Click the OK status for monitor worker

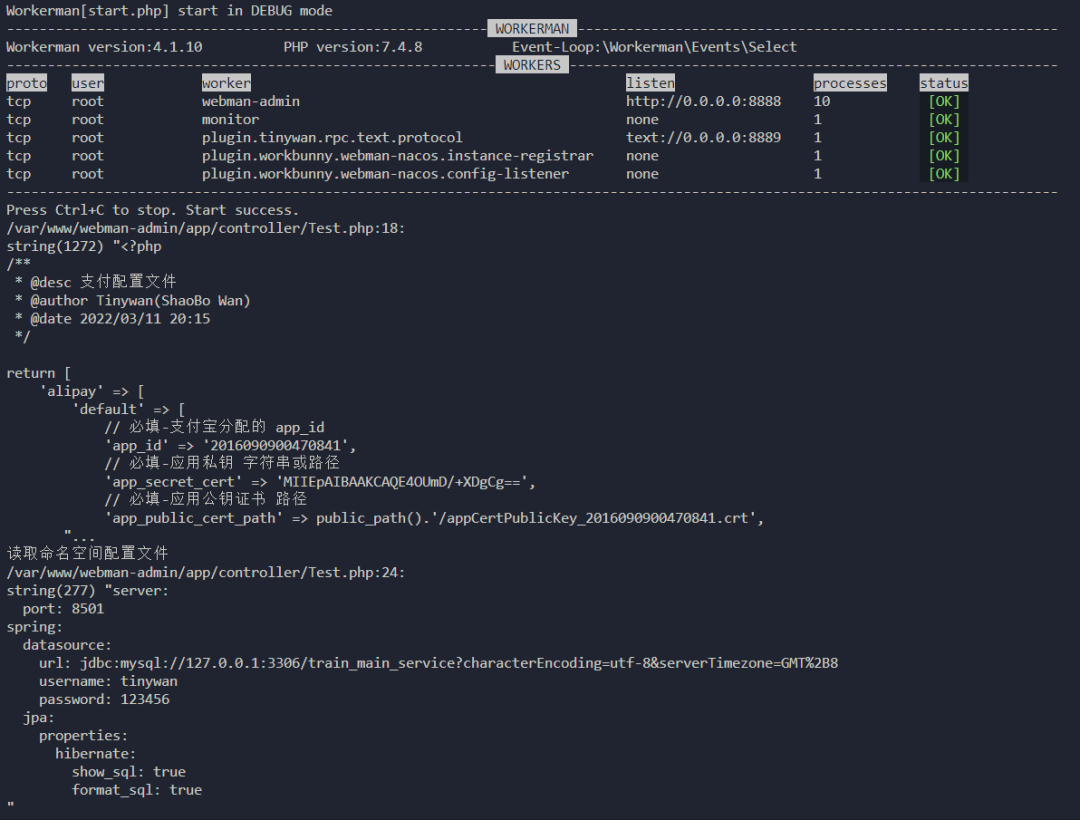pyautogui.click(x=943, y=119)
